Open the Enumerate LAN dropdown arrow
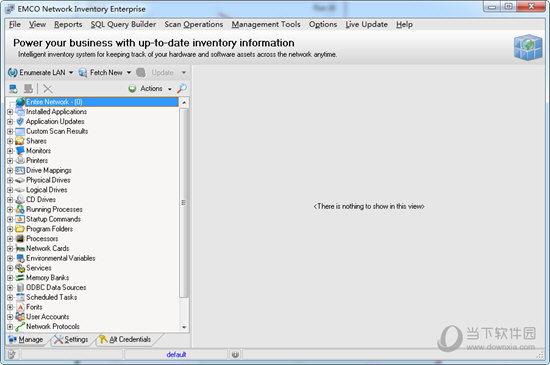Image resolution: width=550 pixels, height=365 pixels. [x=71, y=73]
